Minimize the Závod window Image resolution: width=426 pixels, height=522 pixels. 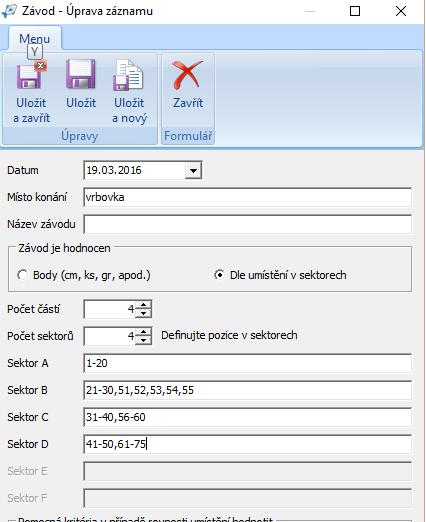(x=310, y=11)
